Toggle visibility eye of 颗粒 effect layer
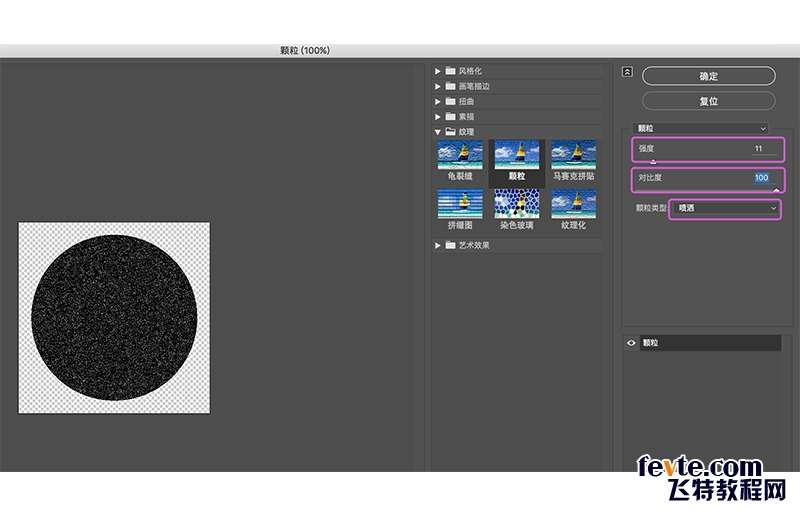This screenshot has height=515, width=800. coord(631,343)
